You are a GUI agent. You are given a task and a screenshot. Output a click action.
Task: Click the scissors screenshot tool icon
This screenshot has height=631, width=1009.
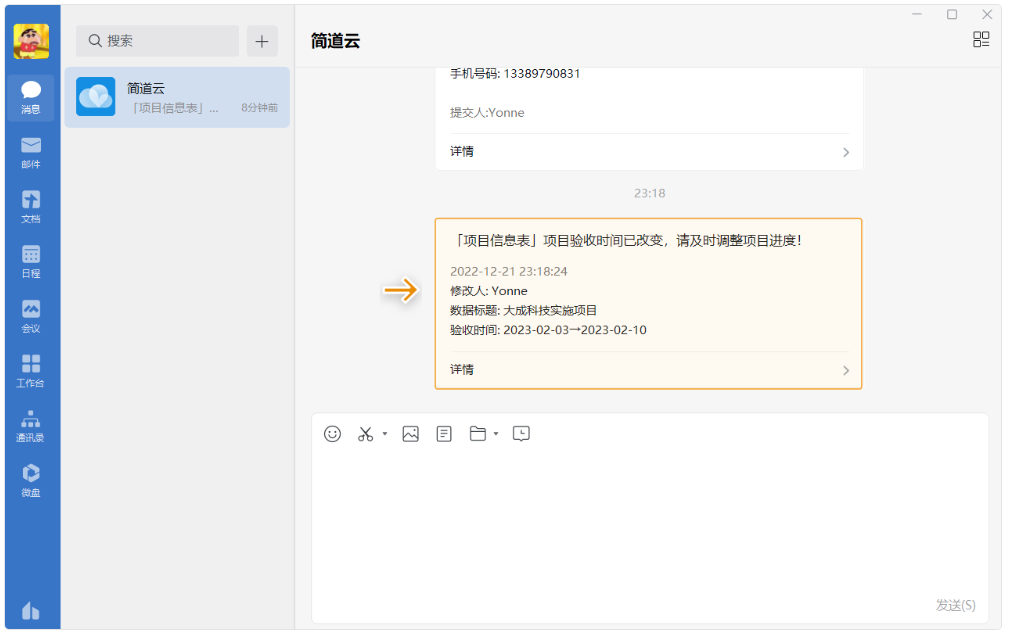(x=365, y=434)
